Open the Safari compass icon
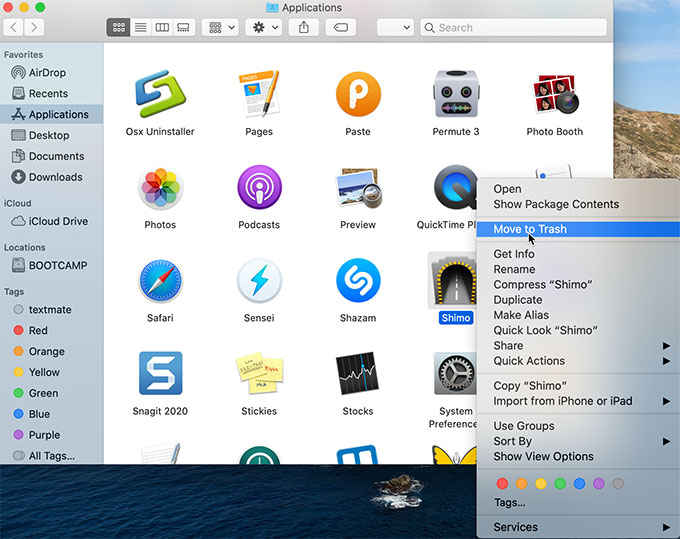Image resolution: width=680 pixels, height=539 pixels. 160,281
